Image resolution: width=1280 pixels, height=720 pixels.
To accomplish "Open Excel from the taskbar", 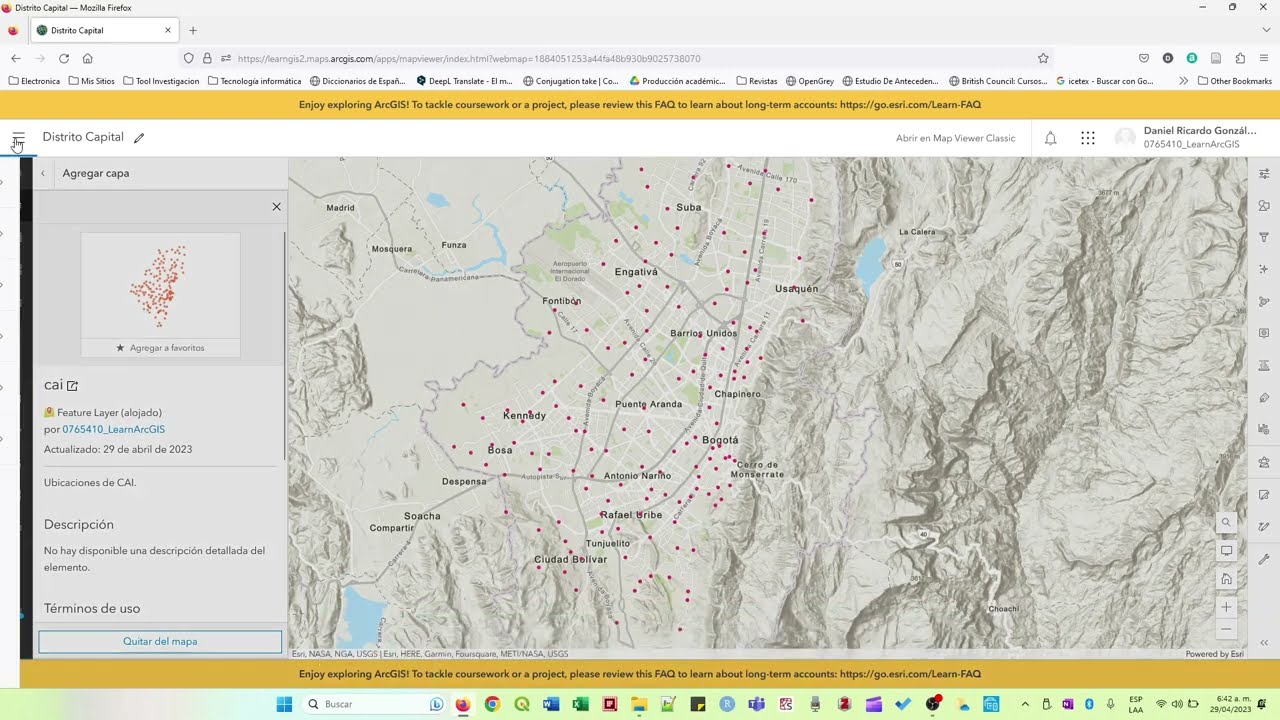I will 580,704.
